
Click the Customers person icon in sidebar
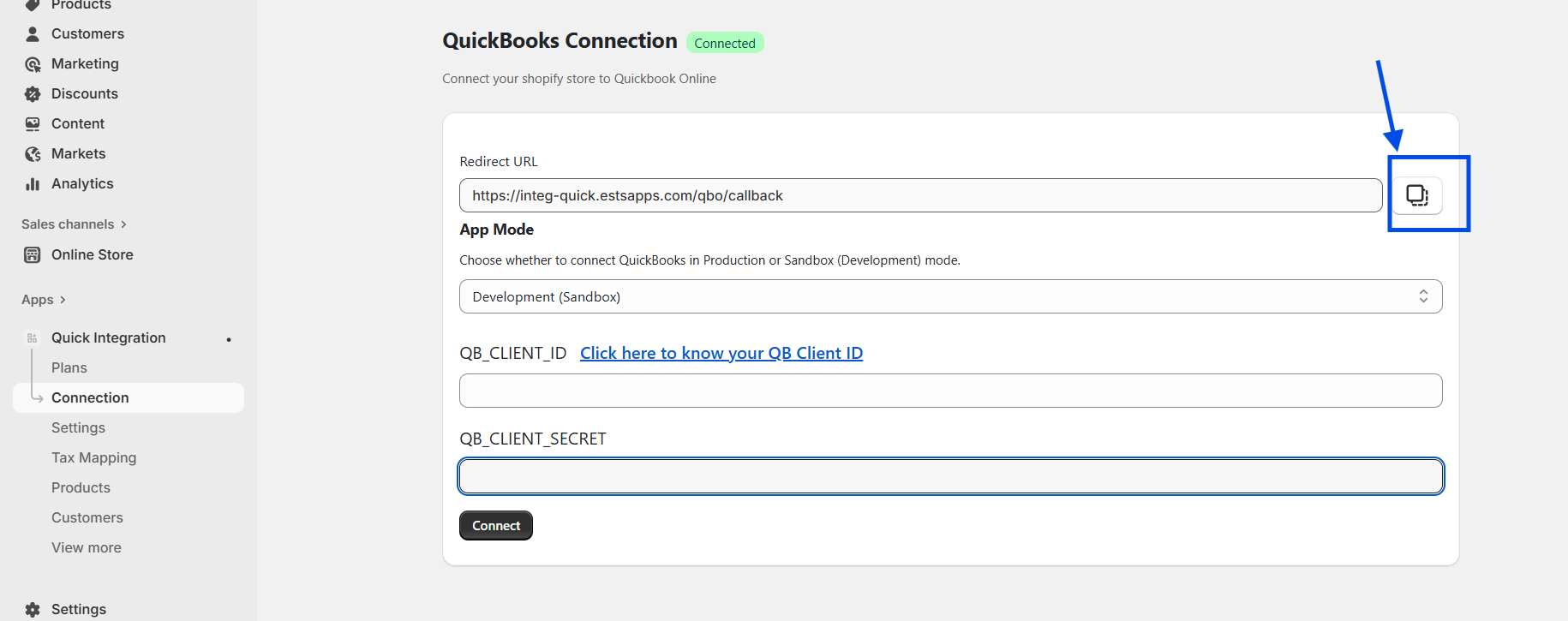tap(33, 34)
